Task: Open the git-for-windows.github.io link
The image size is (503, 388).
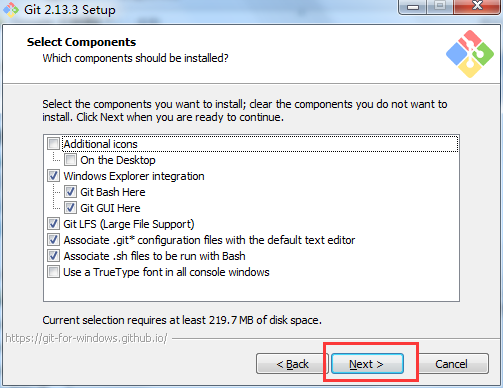Action: (x=86, y=338)
